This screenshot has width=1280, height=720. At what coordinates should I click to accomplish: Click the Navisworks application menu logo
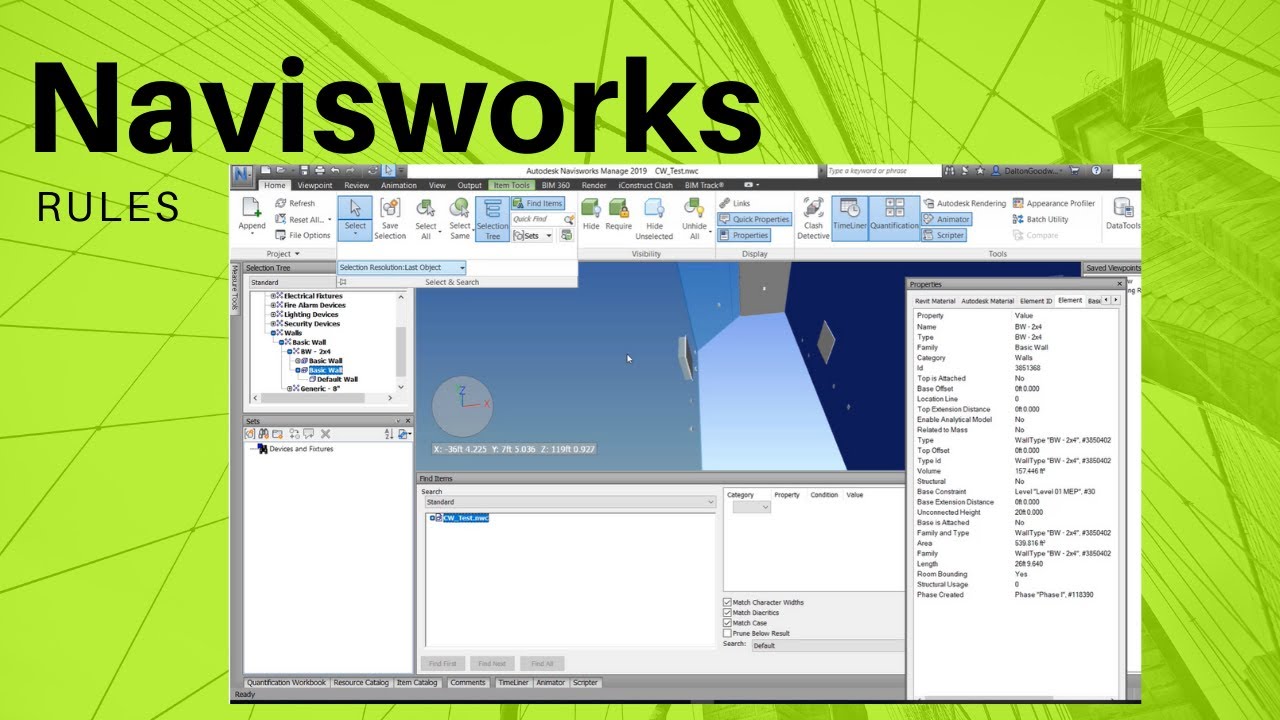pos(243,175)
